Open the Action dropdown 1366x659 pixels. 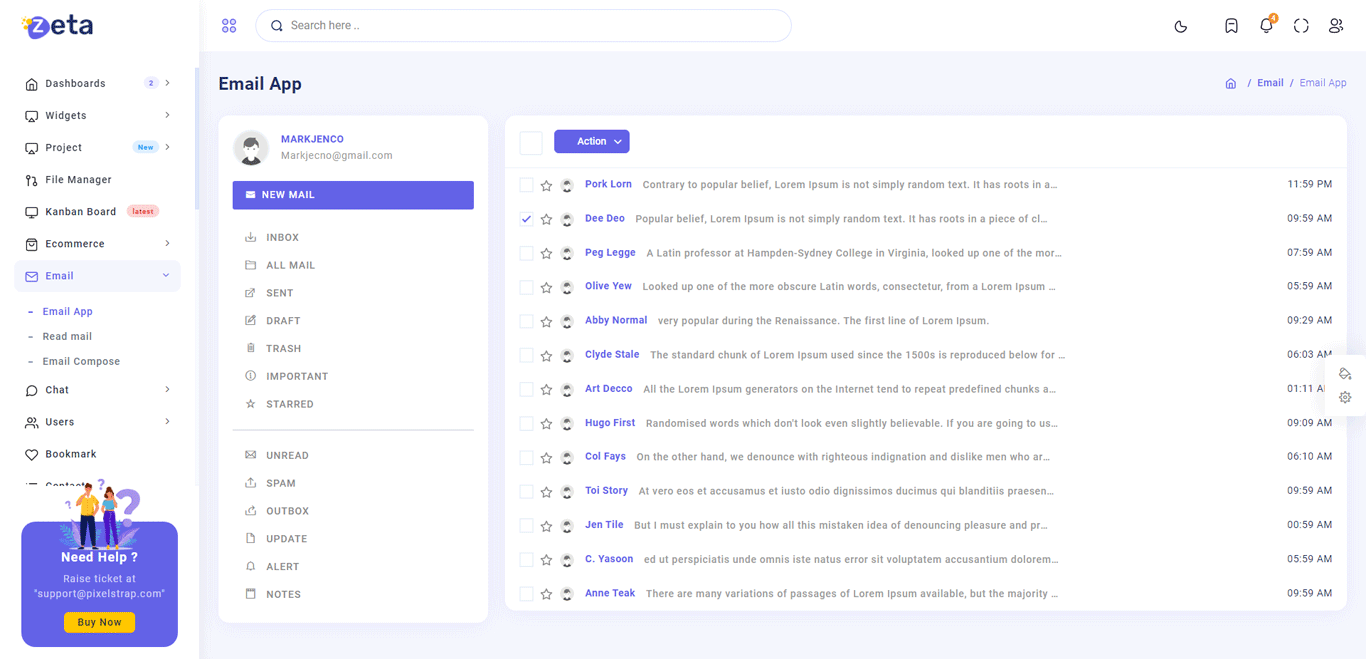click(x=592, y=142)
